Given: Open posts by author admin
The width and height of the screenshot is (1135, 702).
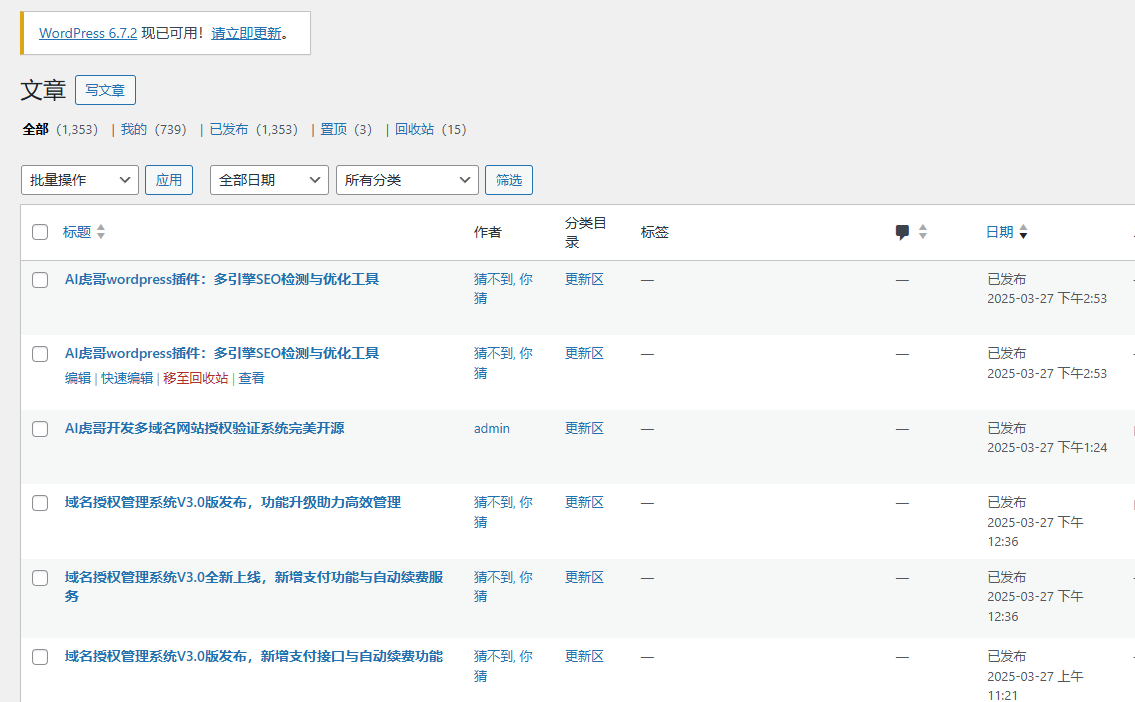Looking at the screenshot, I should tap(491, 428).
